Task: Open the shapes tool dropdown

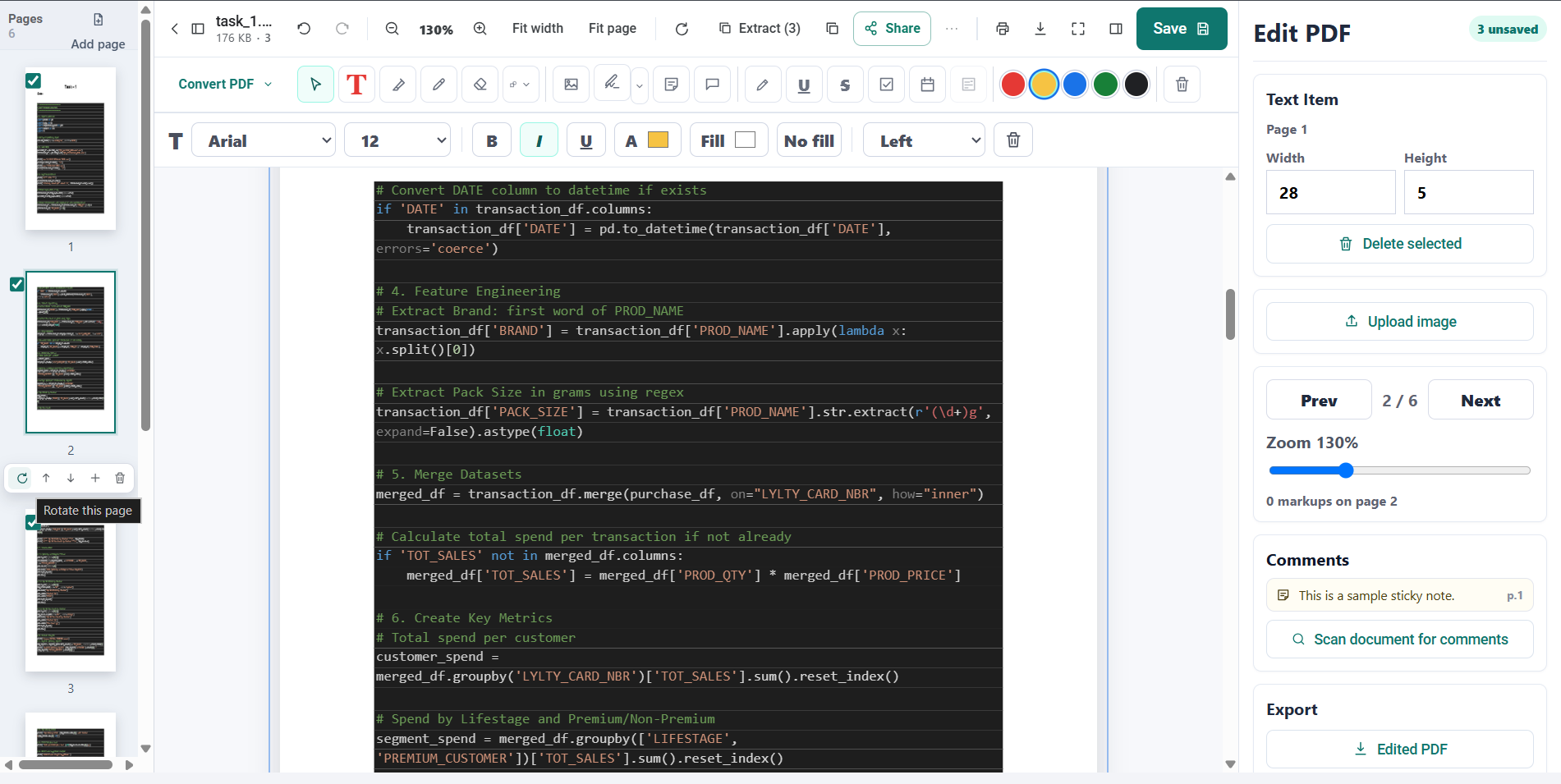Action: click(x=521, y=85)
